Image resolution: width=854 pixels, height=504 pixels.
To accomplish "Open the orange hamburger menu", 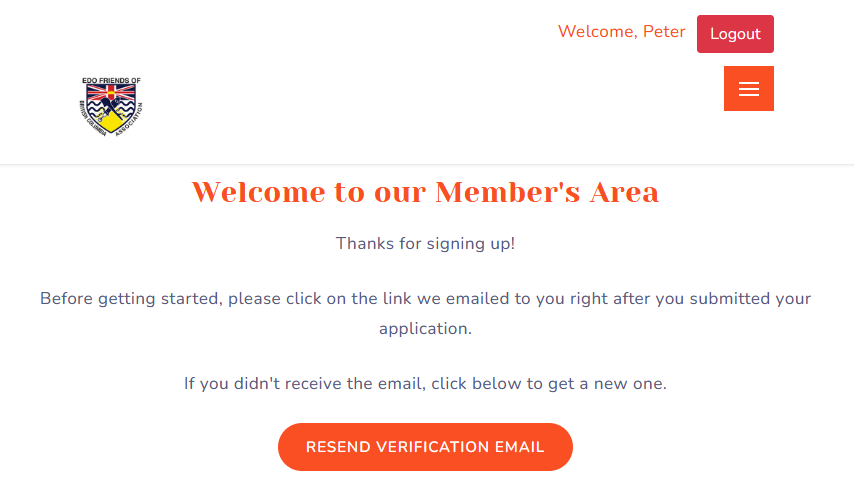I will click(748, 89).
